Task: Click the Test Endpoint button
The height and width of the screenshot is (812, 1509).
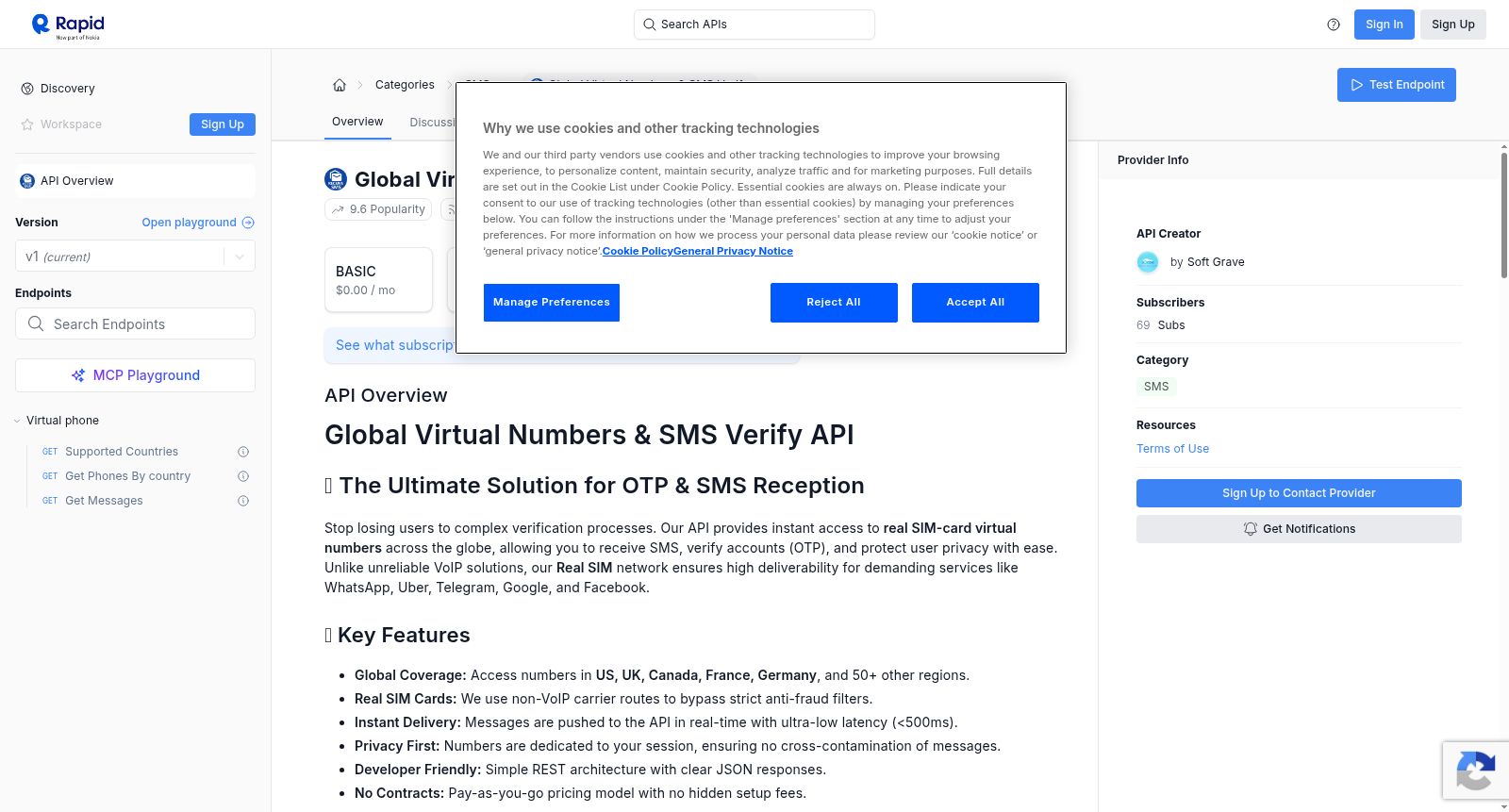Action: [1396, 85]
